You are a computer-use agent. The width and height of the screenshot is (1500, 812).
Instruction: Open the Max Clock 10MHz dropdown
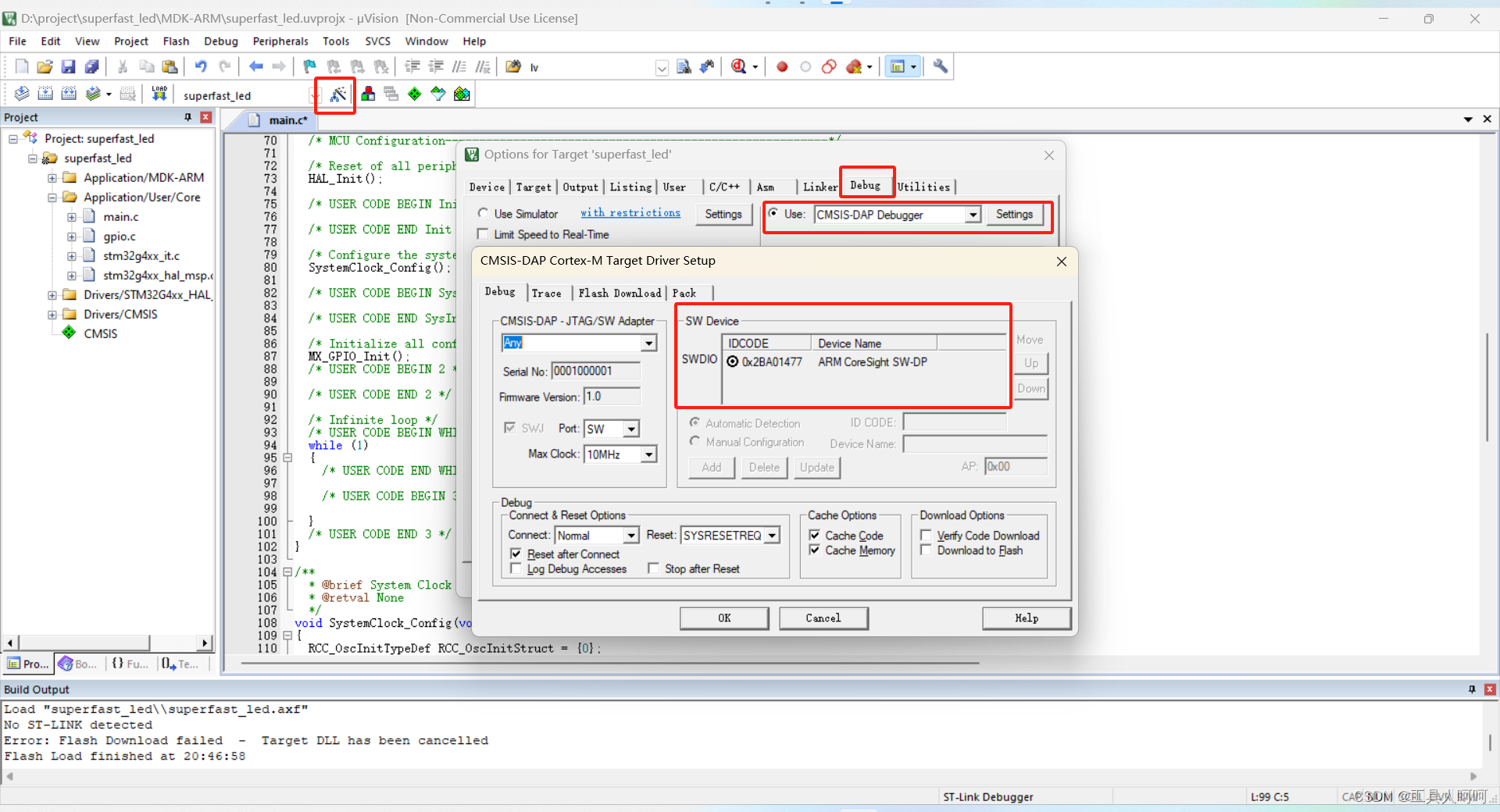(x=648, y=454)
